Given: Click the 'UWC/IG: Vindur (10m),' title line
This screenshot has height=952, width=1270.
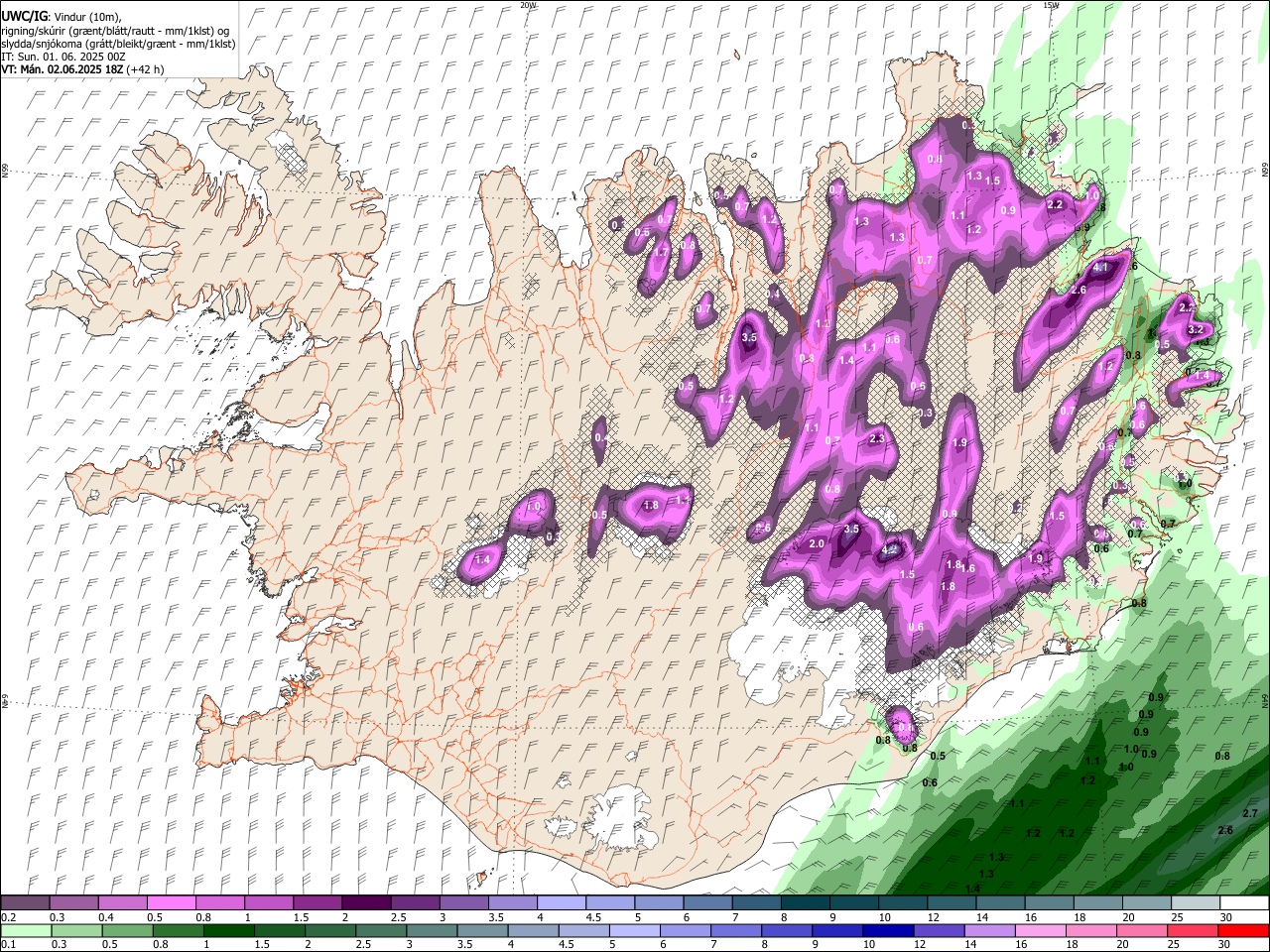Looking at the screenshot, I should 62,17.
